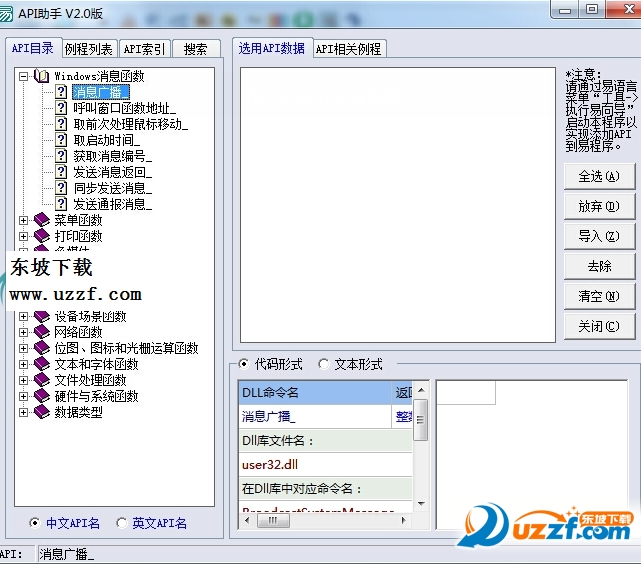This screenshot has width=641, height=564.
Task: Click the book icon for 文件处理函数
Action: (x=41, y=380)
